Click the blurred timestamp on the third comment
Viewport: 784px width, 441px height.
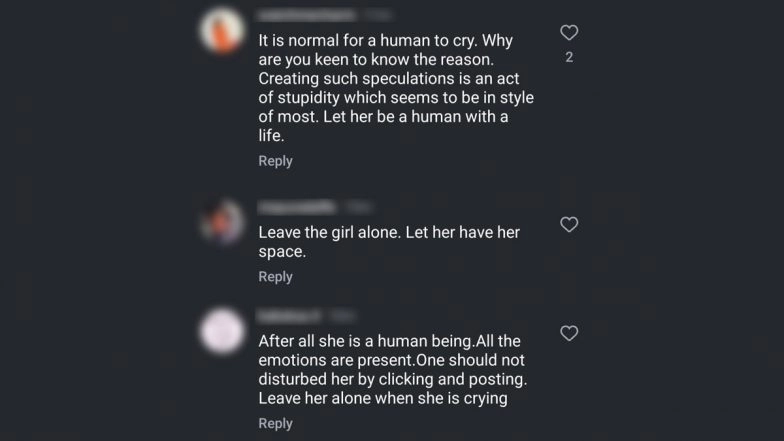(x=341, y=315)
